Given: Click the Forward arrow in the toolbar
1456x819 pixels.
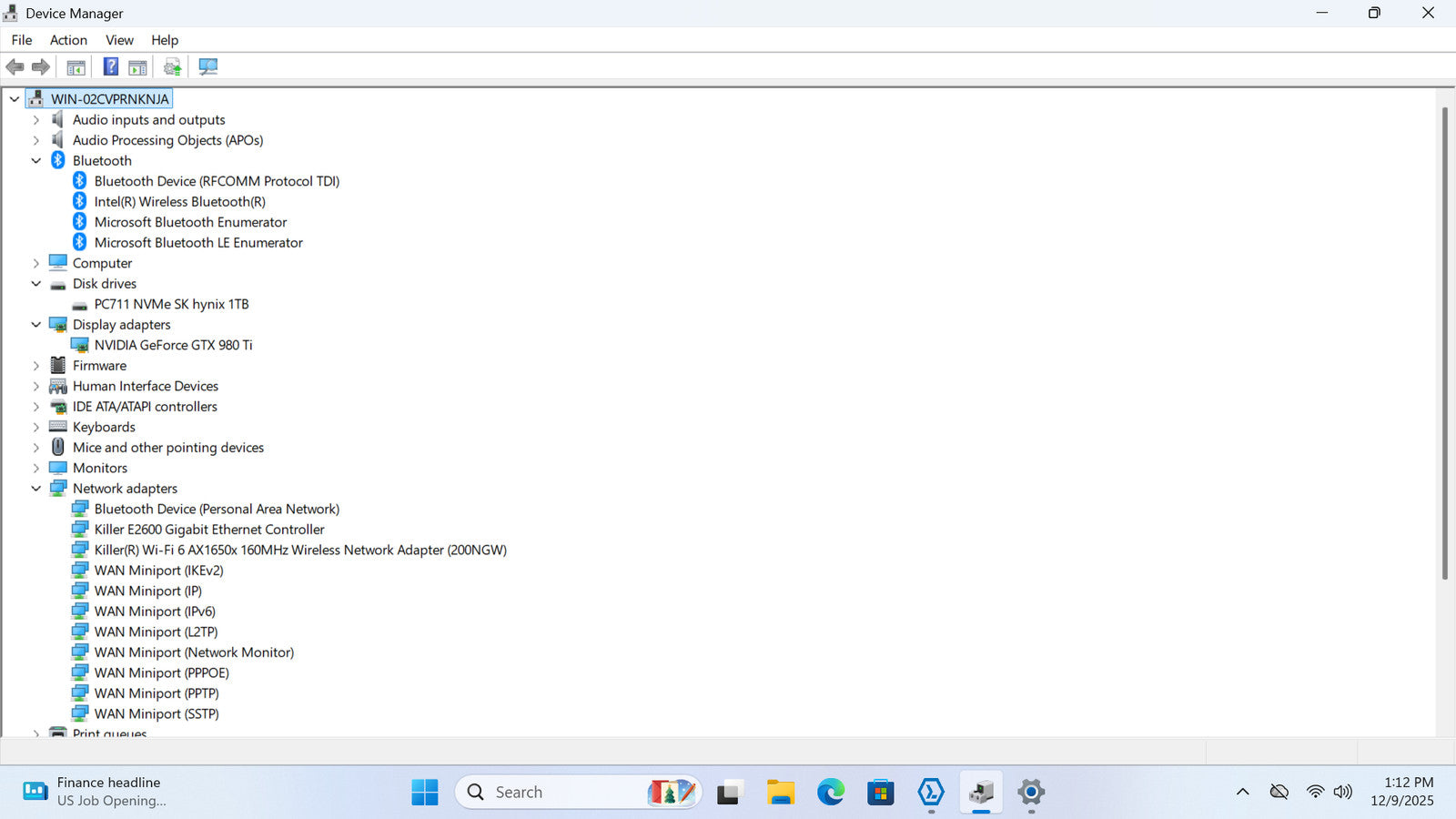Looking at the screenshot, I should coord(40,66).
